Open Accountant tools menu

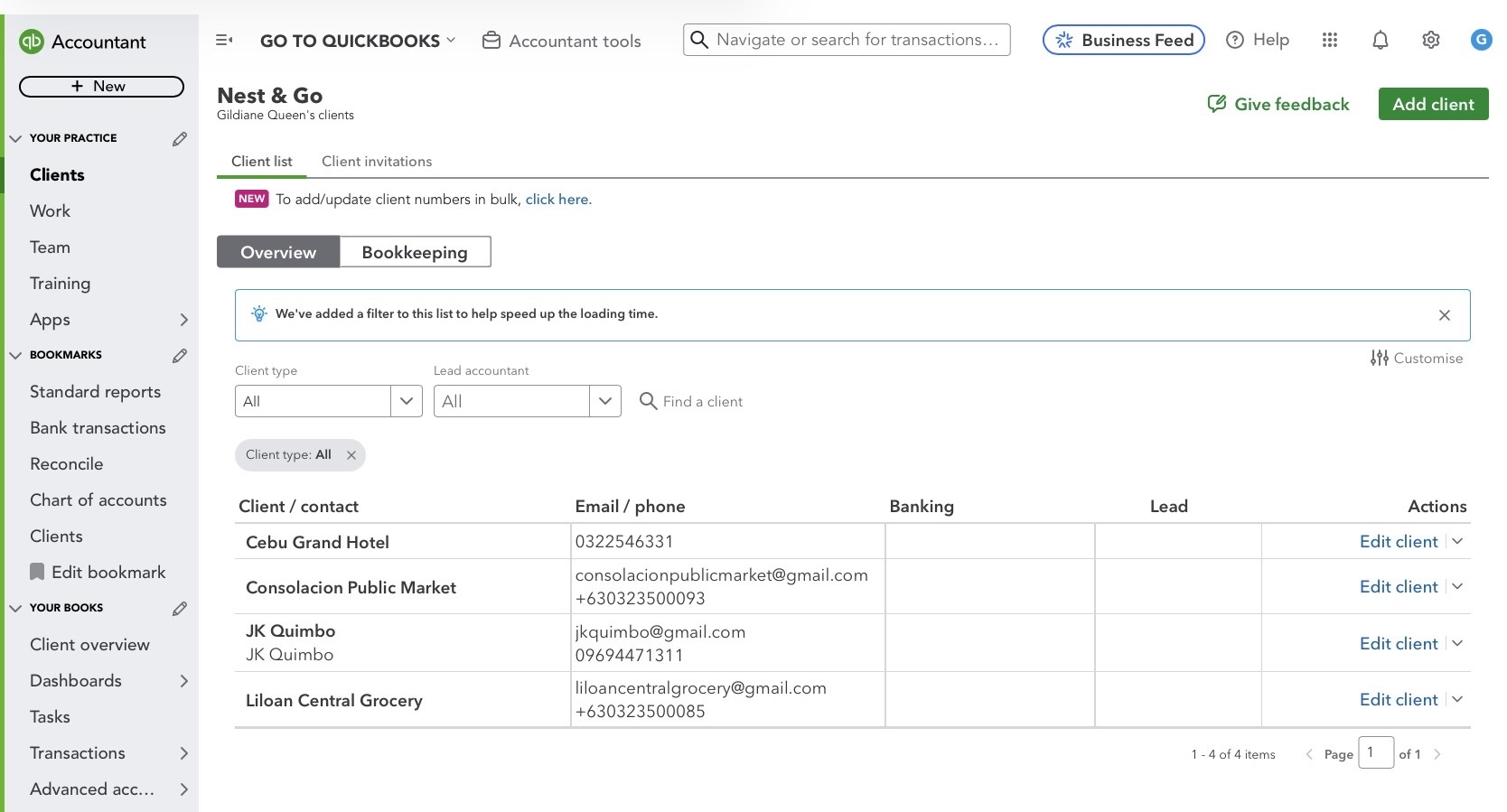561,41
